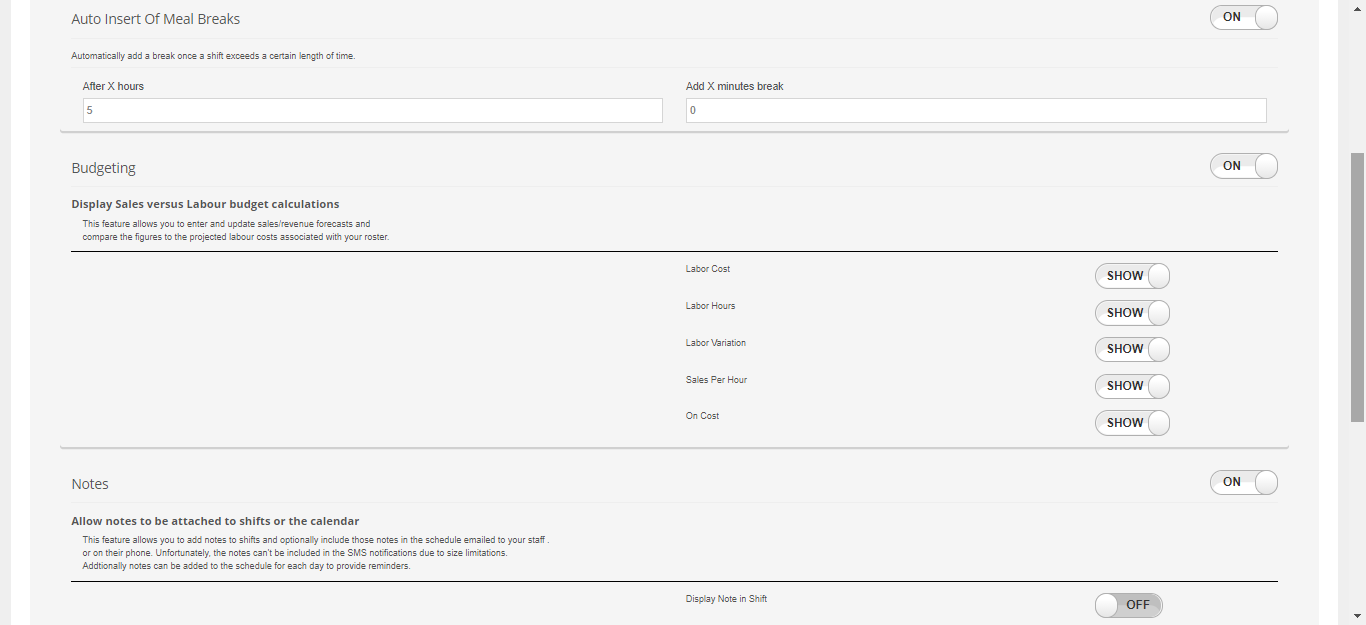Select the 'Auto Insert Of Meal Breaks' heading
Image resolution: width=1366 pixels, height=625 pixels.
tap(156, 19)
